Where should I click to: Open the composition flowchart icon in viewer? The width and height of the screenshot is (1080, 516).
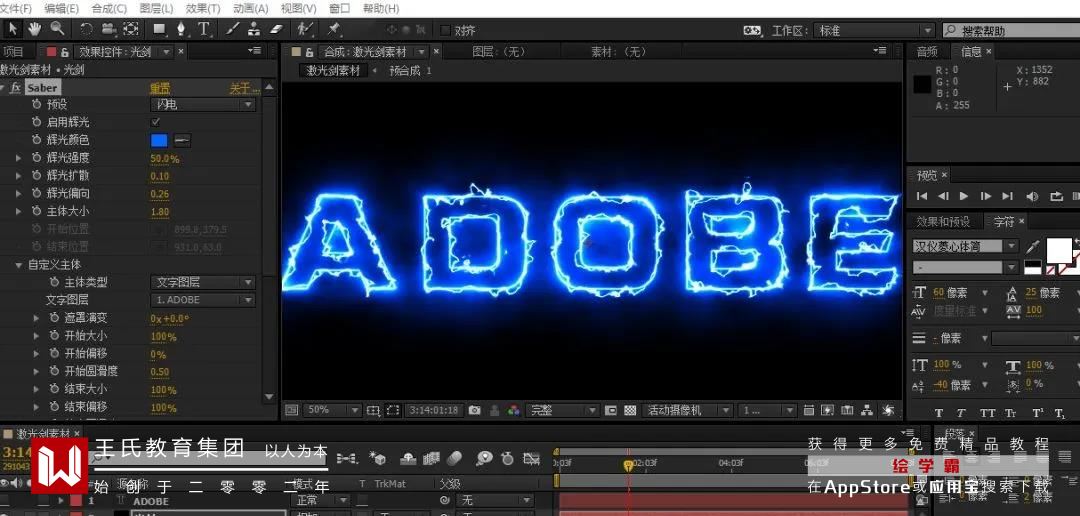[868, 410]
